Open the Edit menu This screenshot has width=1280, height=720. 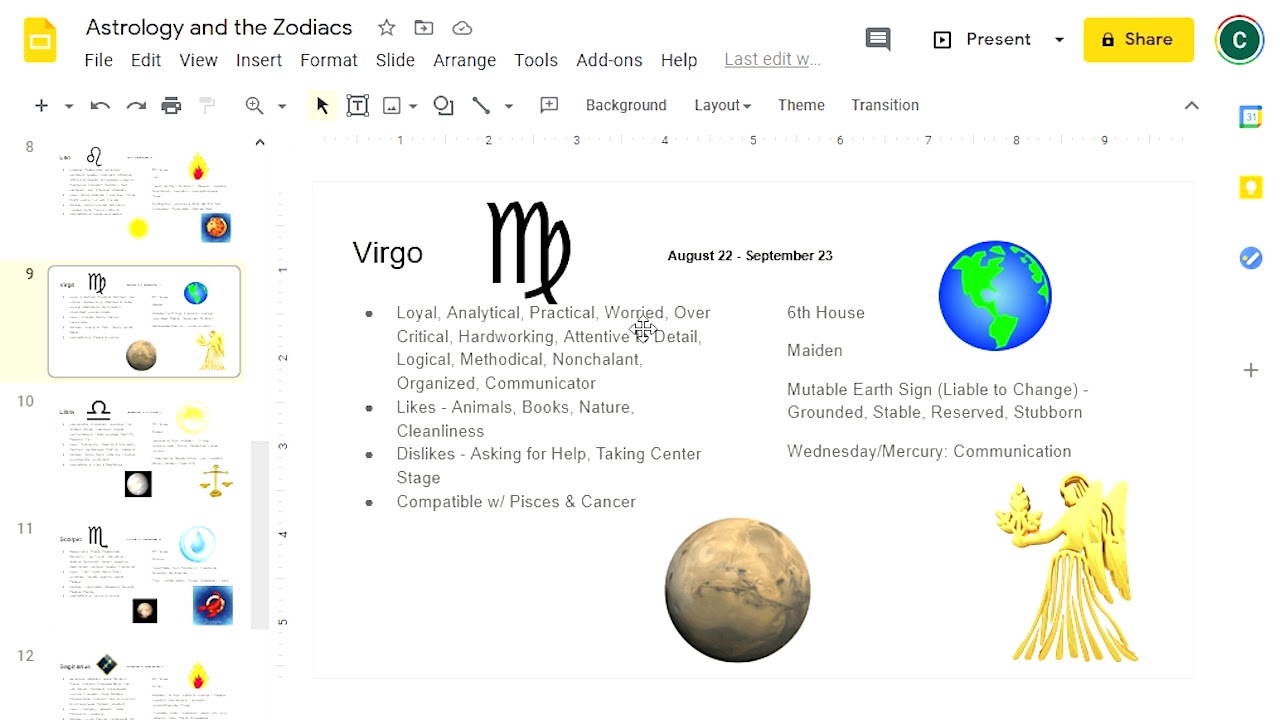(x=145, y=60)
